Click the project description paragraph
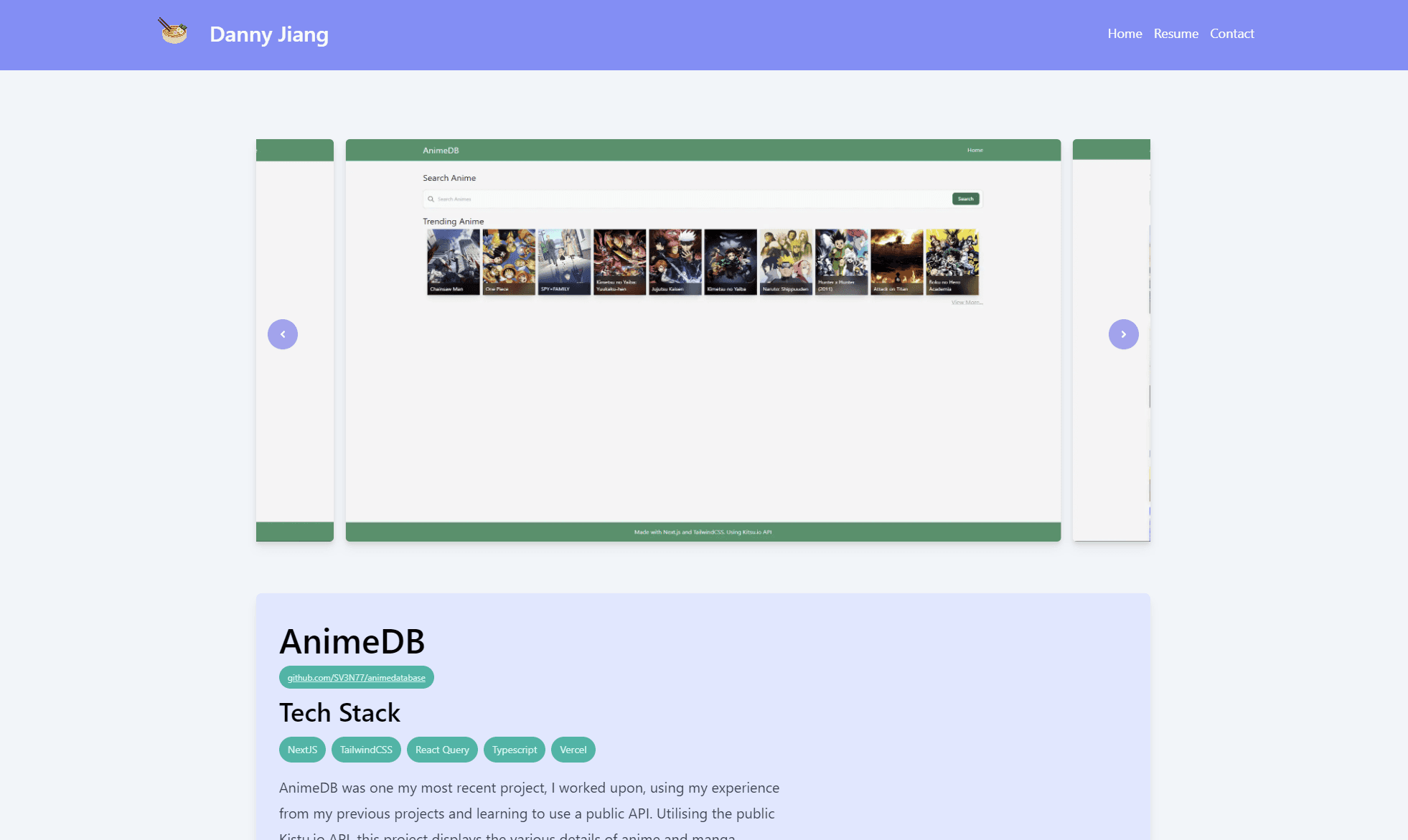The height and width of the screenshot is (840, 1408). [530, 811]
